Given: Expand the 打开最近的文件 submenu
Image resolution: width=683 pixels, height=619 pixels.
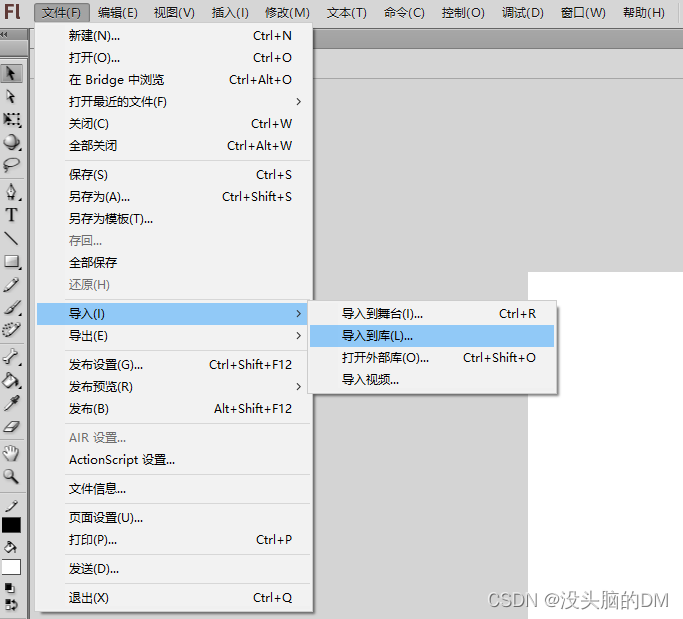Looking at the screenshot, I should [x=174, y=102].
